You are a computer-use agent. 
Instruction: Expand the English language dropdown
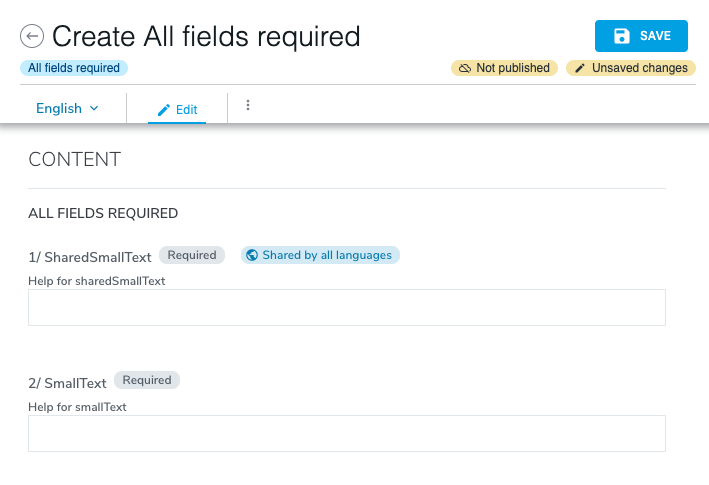point(67,108)
